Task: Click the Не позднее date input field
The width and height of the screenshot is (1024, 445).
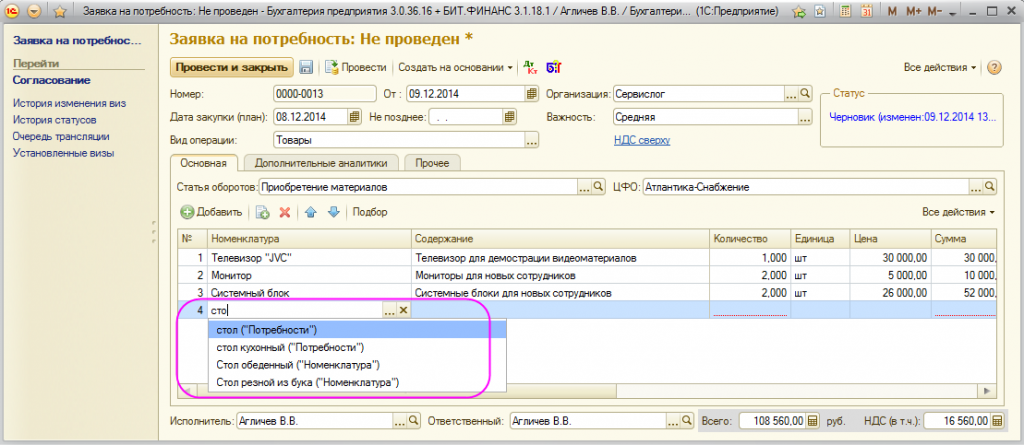Action: click(465, 117)
